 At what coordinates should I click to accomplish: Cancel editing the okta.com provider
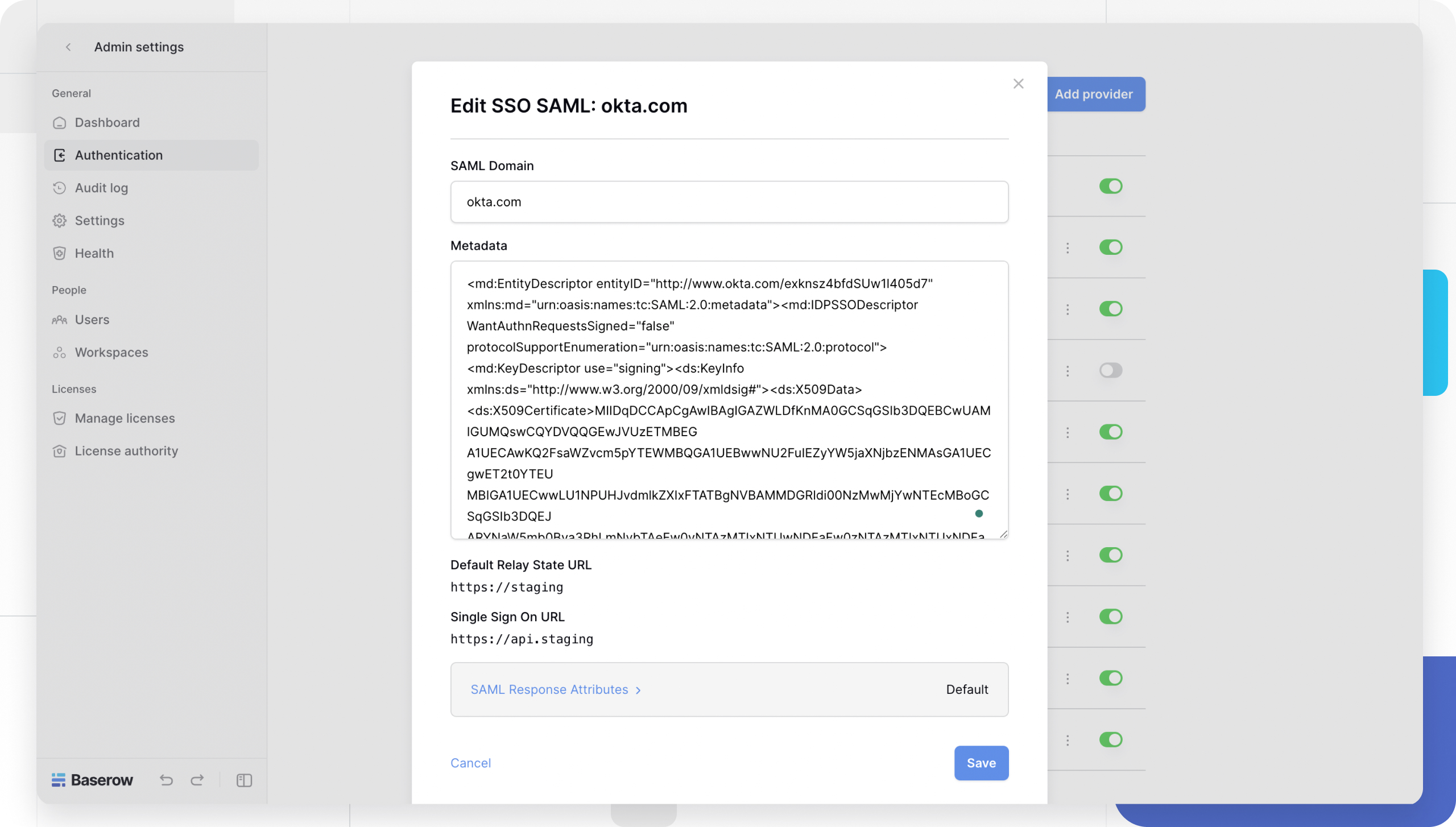point(470,763)
